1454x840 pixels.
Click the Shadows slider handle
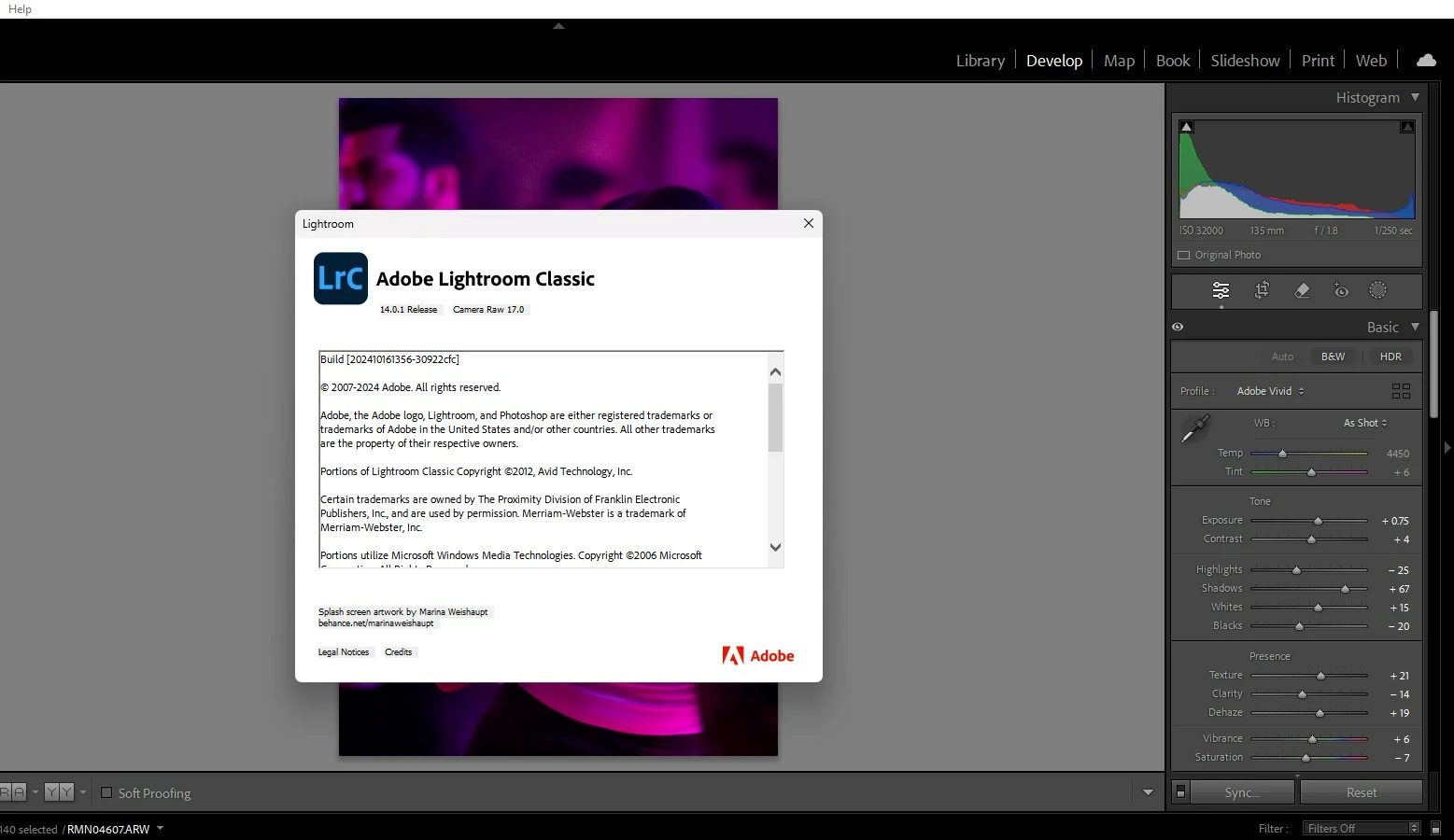coord(1345,589)
